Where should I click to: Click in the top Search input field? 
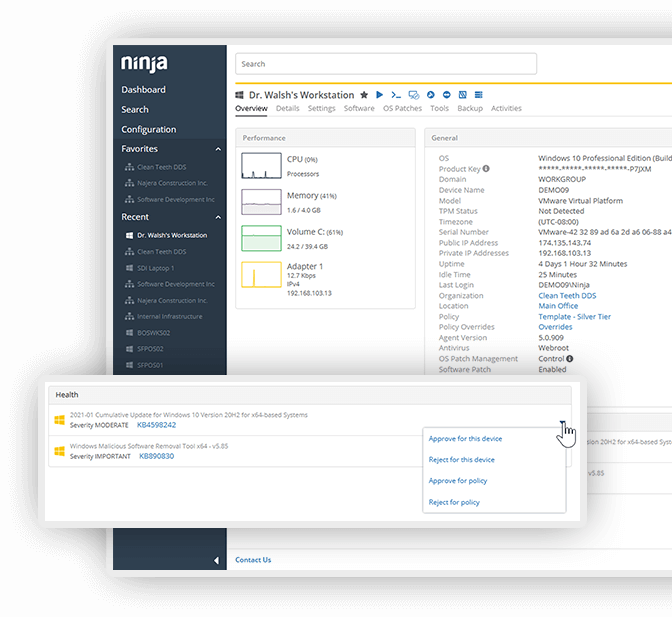click(386, 64)
